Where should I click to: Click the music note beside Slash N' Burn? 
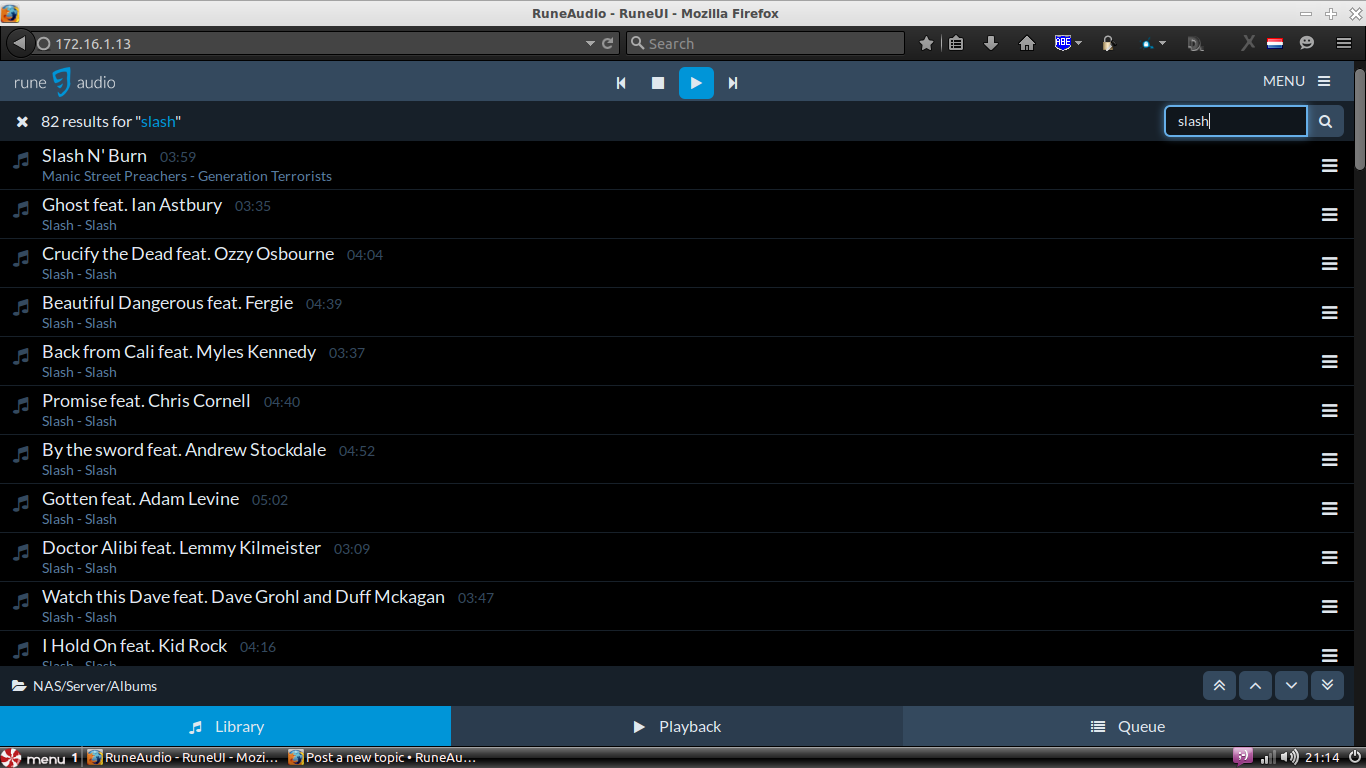click(21, 160)
